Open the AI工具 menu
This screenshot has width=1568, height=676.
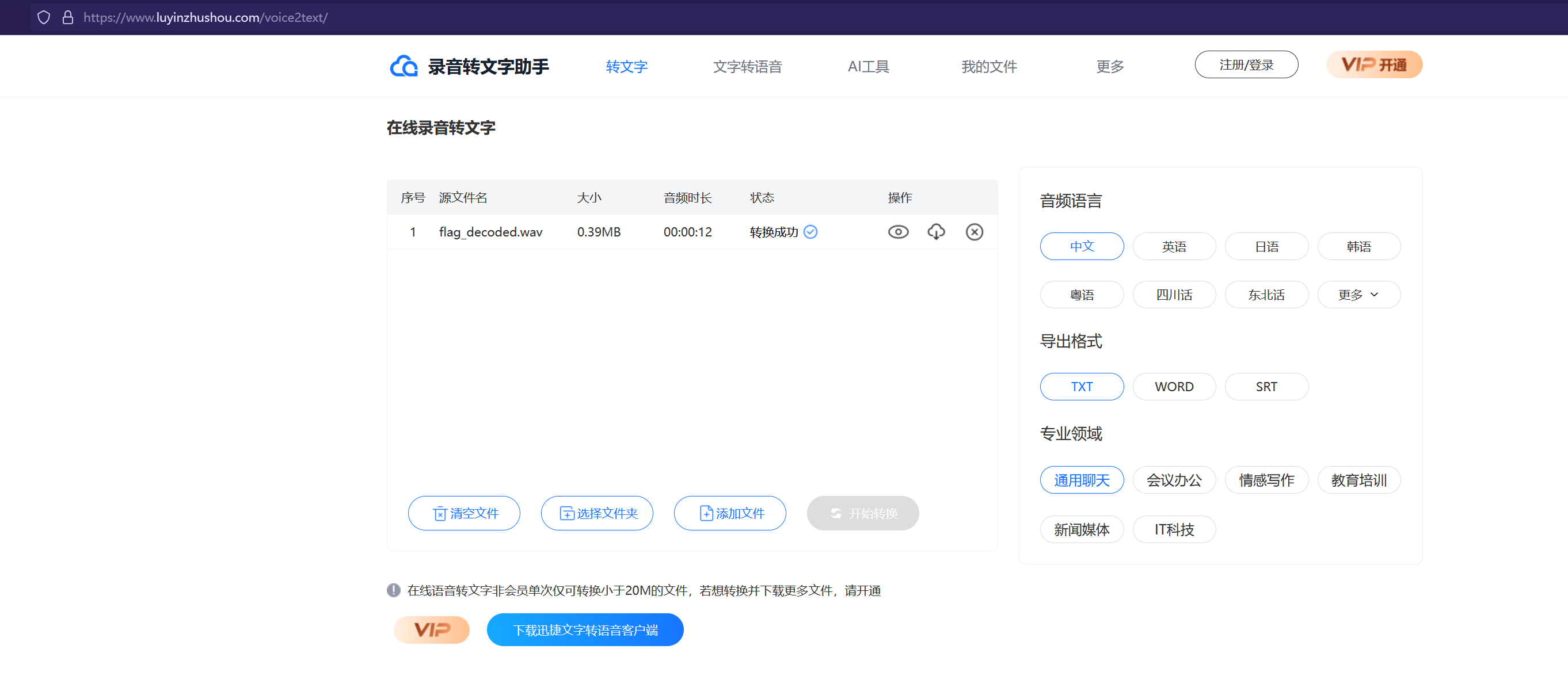click(x=868, y=66)
